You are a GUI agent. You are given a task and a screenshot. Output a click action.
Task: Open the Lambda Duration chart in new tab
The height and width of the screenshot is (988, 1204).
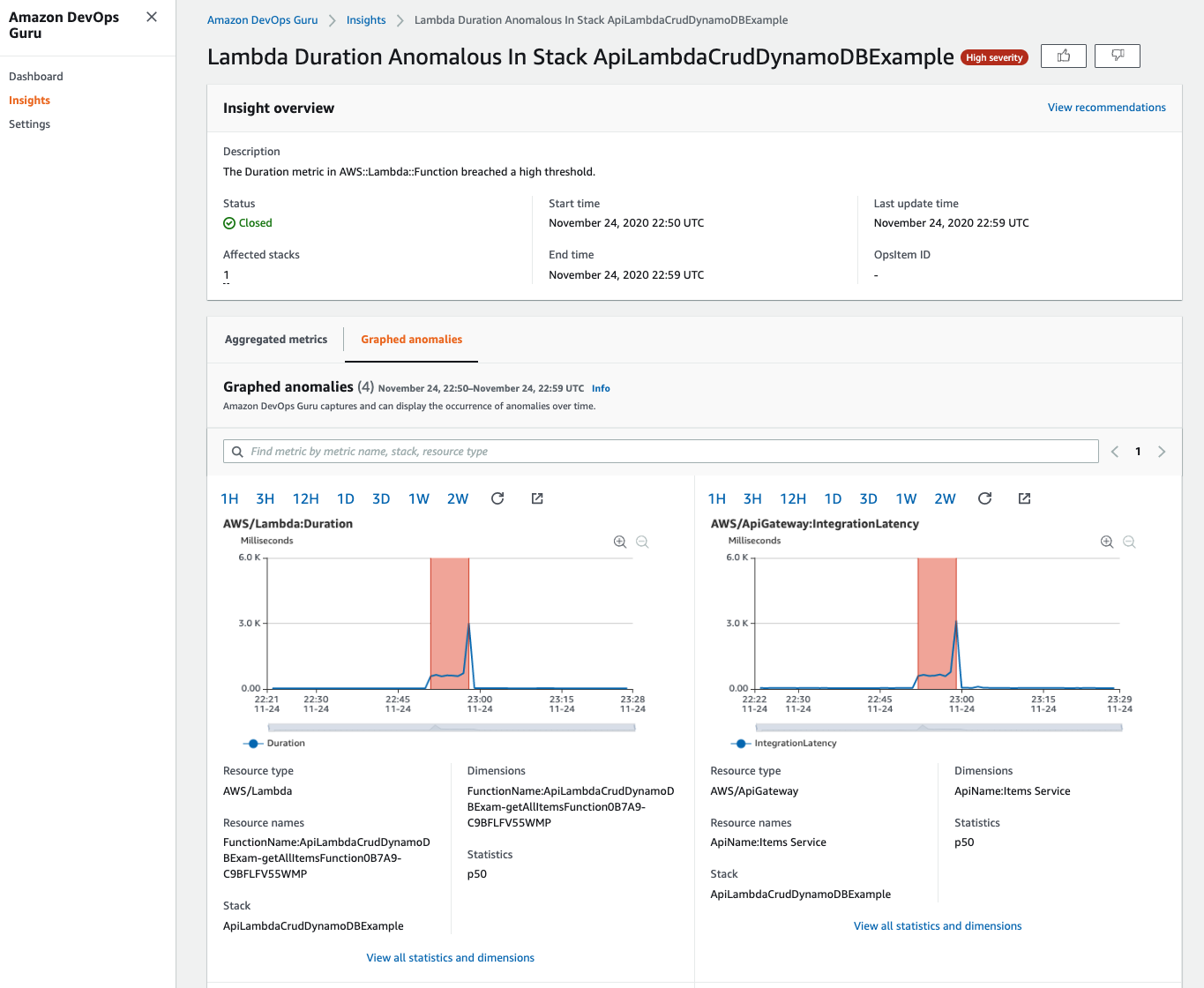pos(536,498)
